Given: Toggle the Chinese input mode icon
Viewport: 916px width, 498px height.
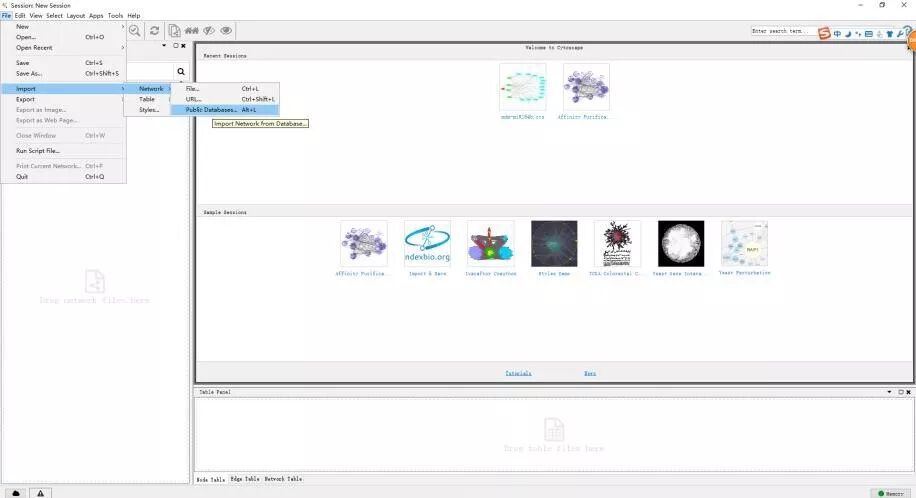Looking at the screenshot, I should (837, 34).
